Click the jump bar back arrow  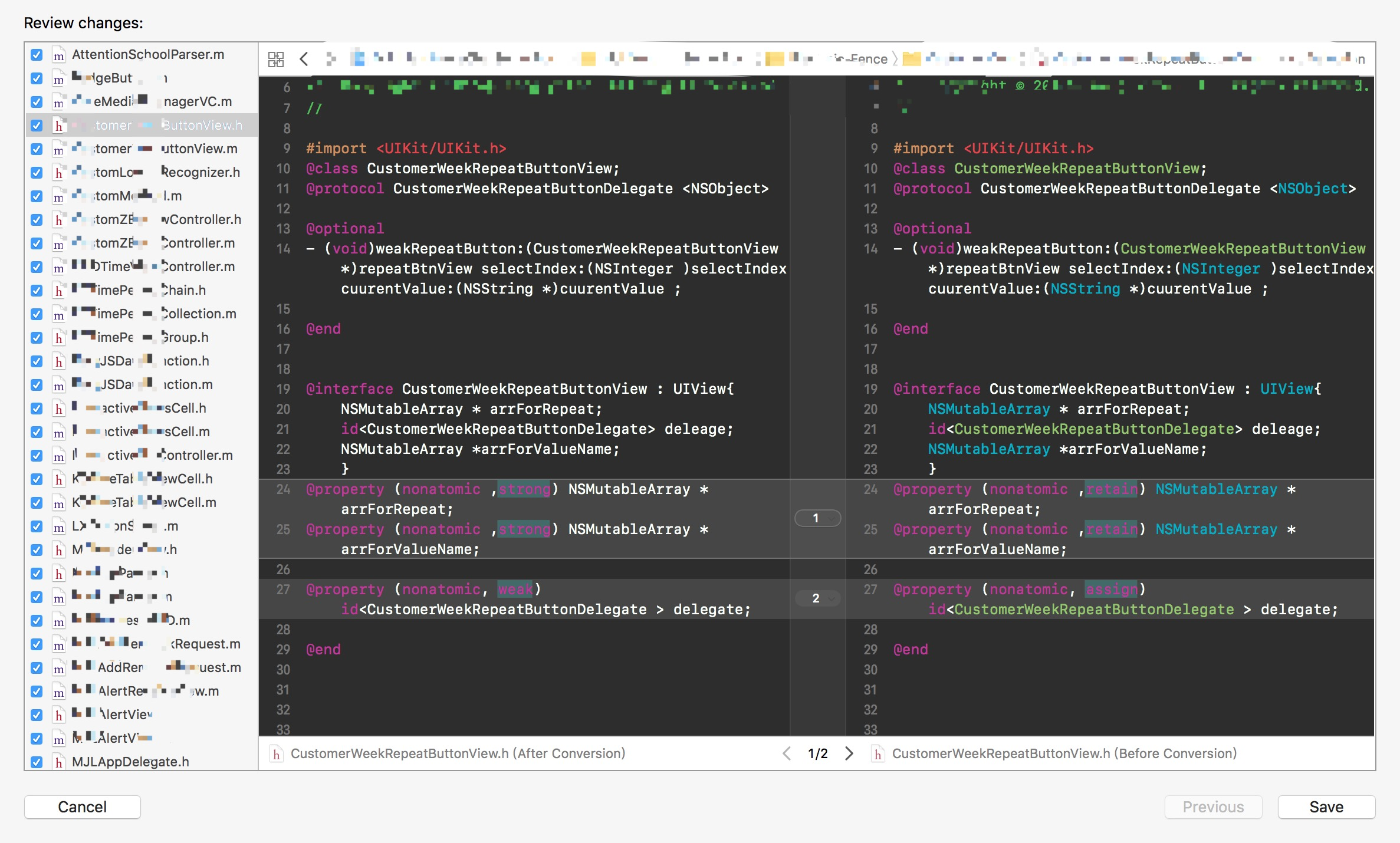coord(304,59)
